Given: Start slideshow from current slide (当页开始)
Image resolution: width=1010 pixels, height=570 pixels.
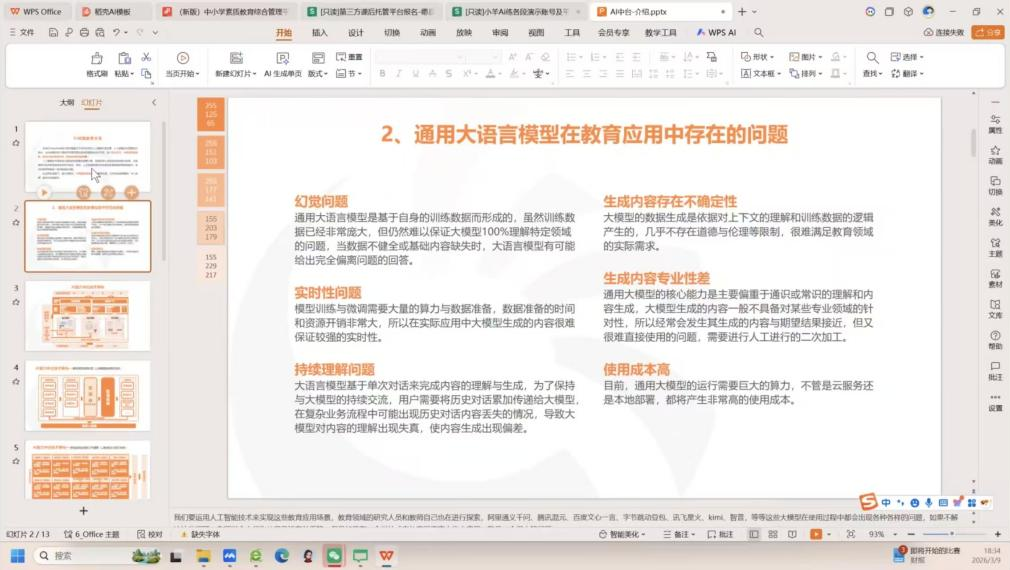Looking at the screenshot, I should click(x=182, y=59).
